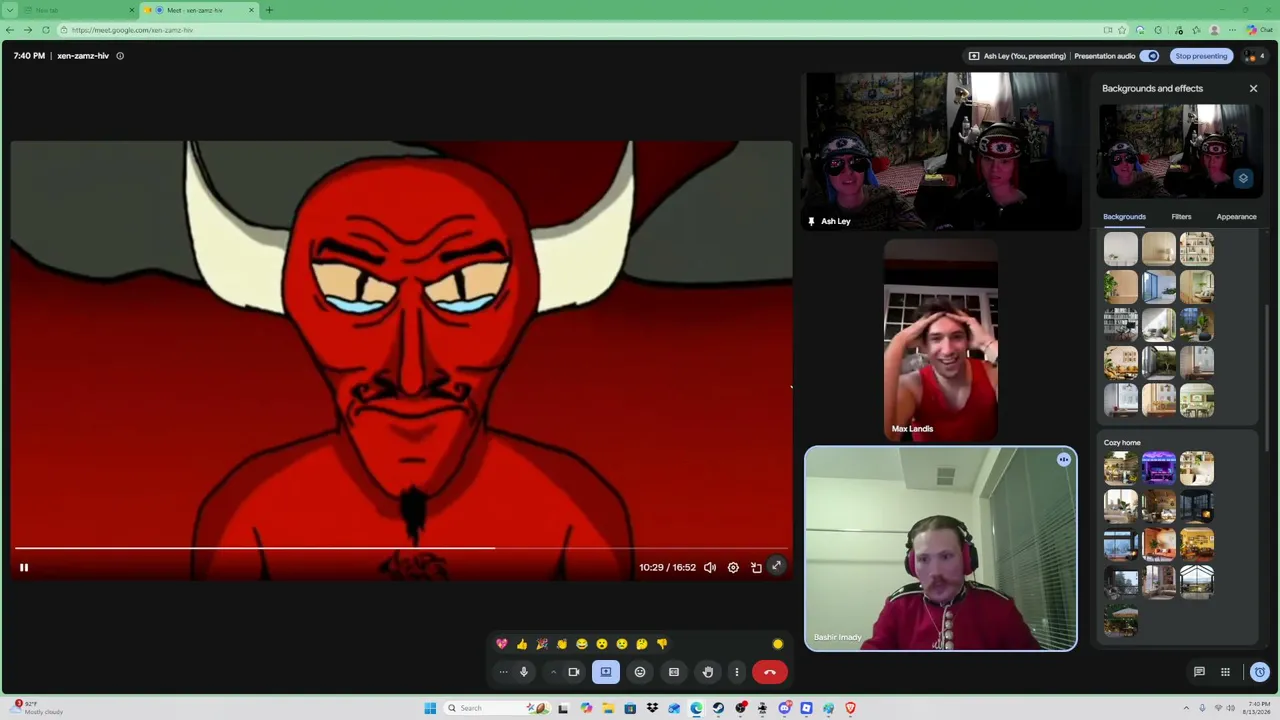The image size is (1280, 720).
Task: Send the sad face reaction
Action: 622,644
